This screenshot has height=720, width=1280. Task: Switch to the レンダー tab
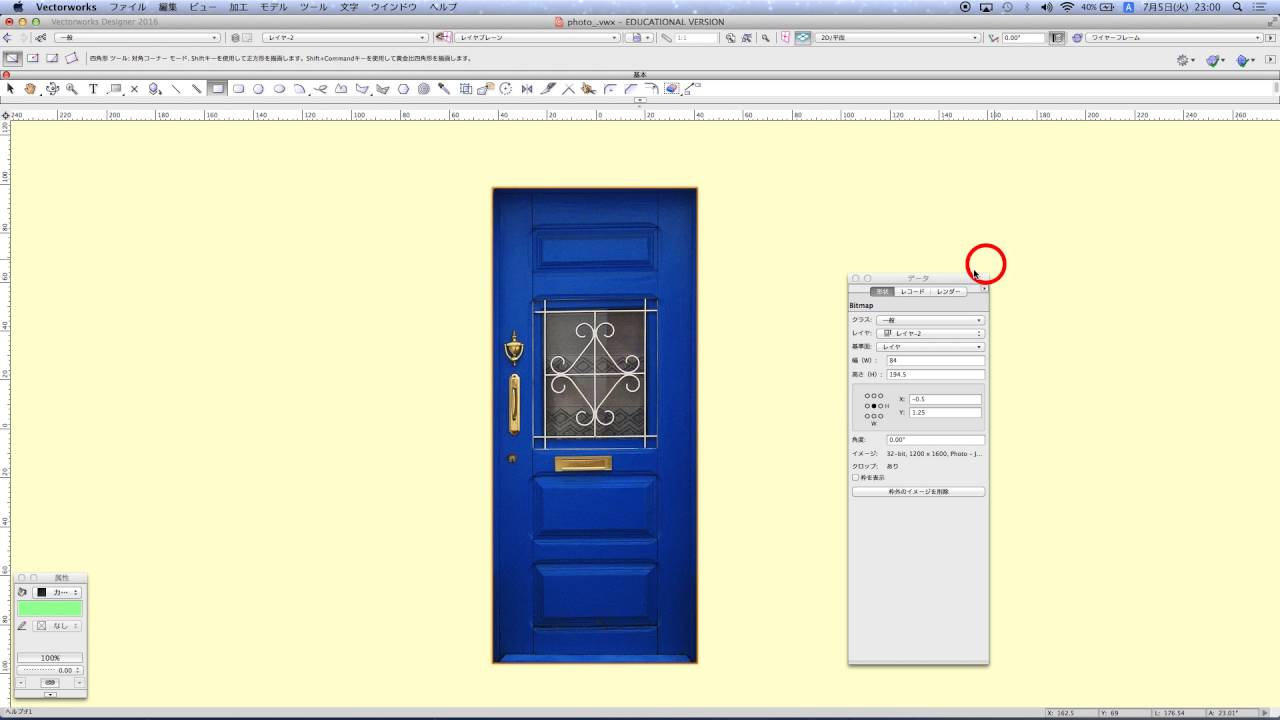pyautogui.click(x=948, y=292)
